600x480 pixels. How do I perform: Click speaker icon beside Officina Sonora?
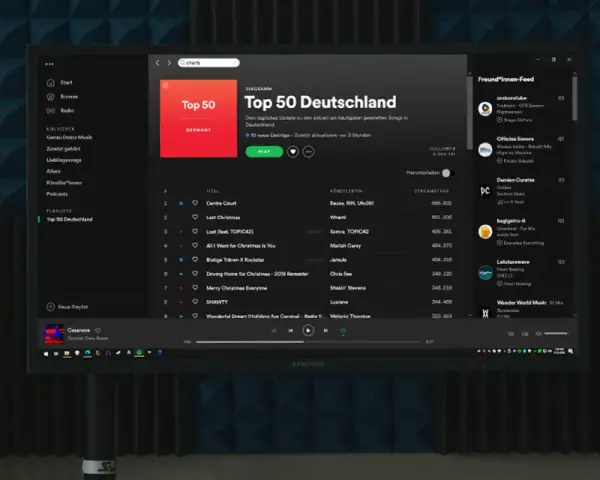click(561, 139)
